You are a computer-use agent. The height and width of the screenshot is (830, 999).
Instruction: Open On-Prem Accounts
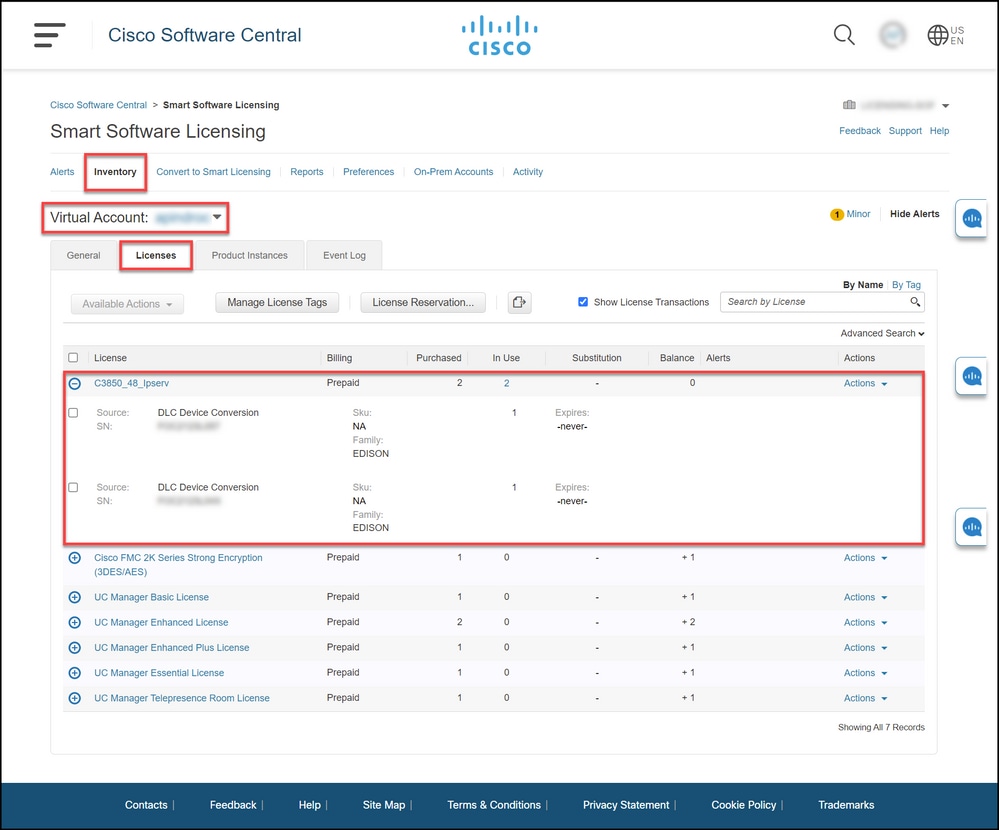click(453, 172)
